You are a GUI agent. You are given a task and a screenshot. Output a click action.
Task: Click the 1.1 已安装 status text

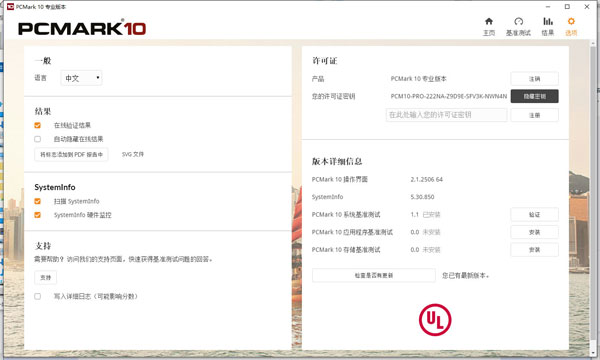[x=425, y=215]
